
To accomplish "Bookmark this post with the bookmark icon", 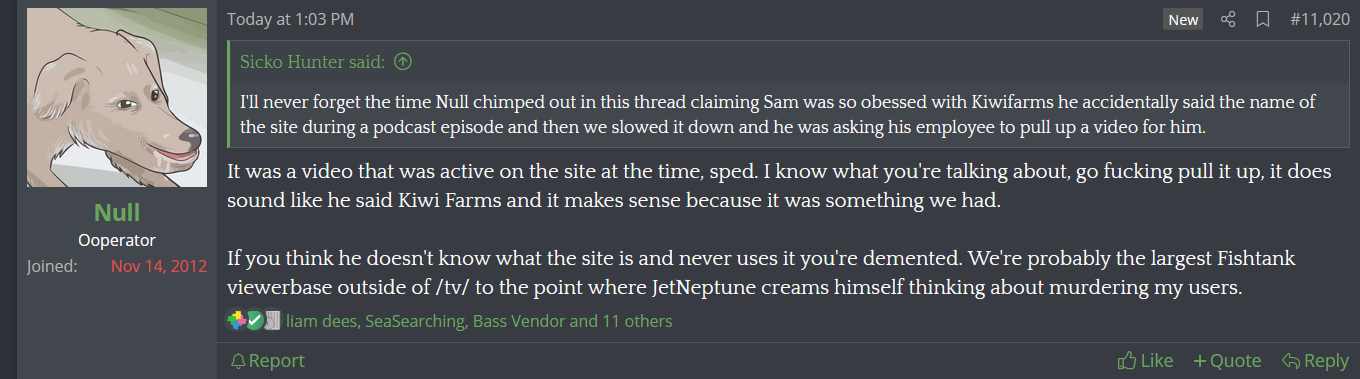I will [x=1263, y=19].
